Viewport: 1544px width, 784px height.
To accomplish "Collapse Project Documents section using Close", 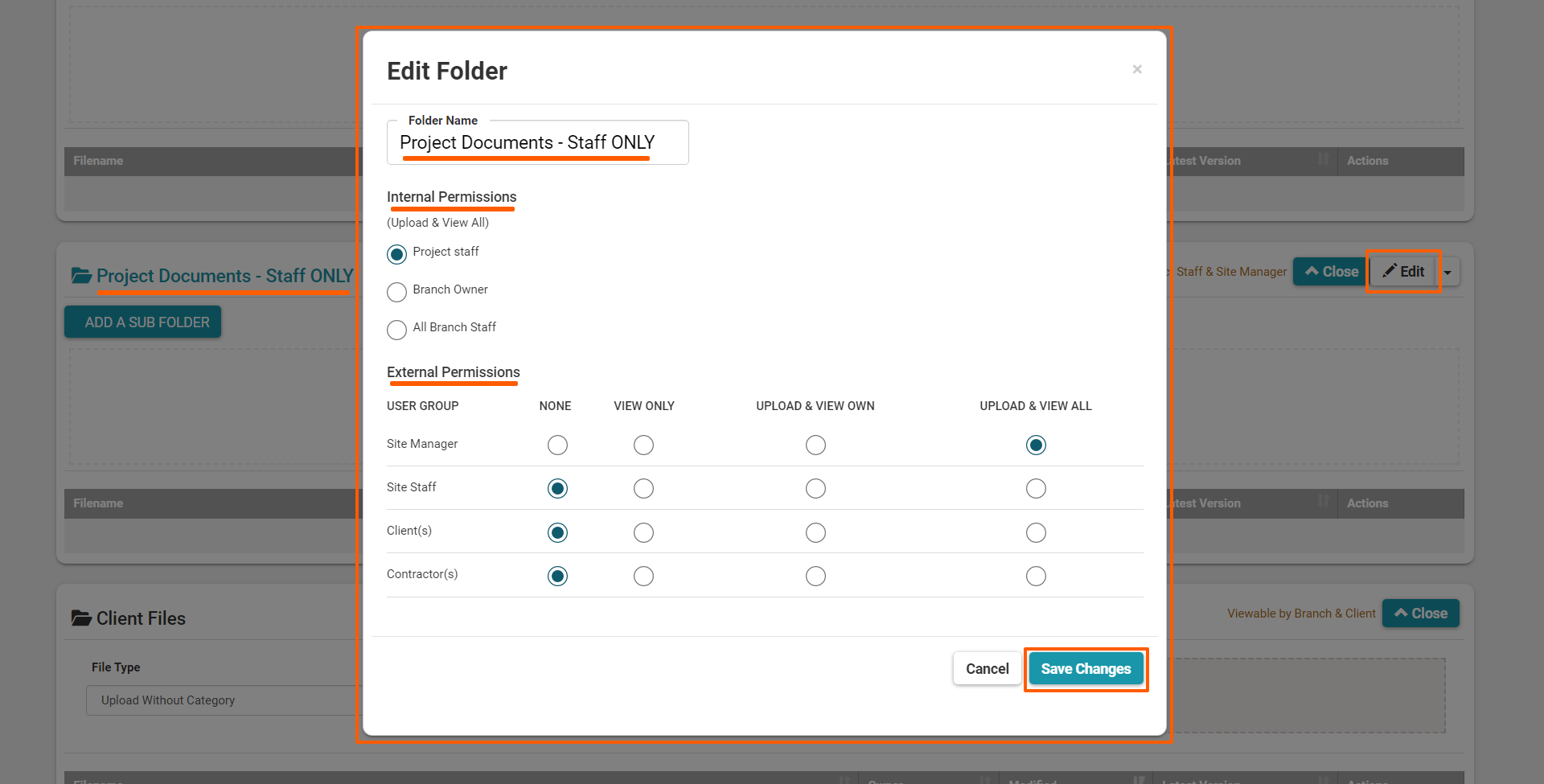I will point(1331,272).
